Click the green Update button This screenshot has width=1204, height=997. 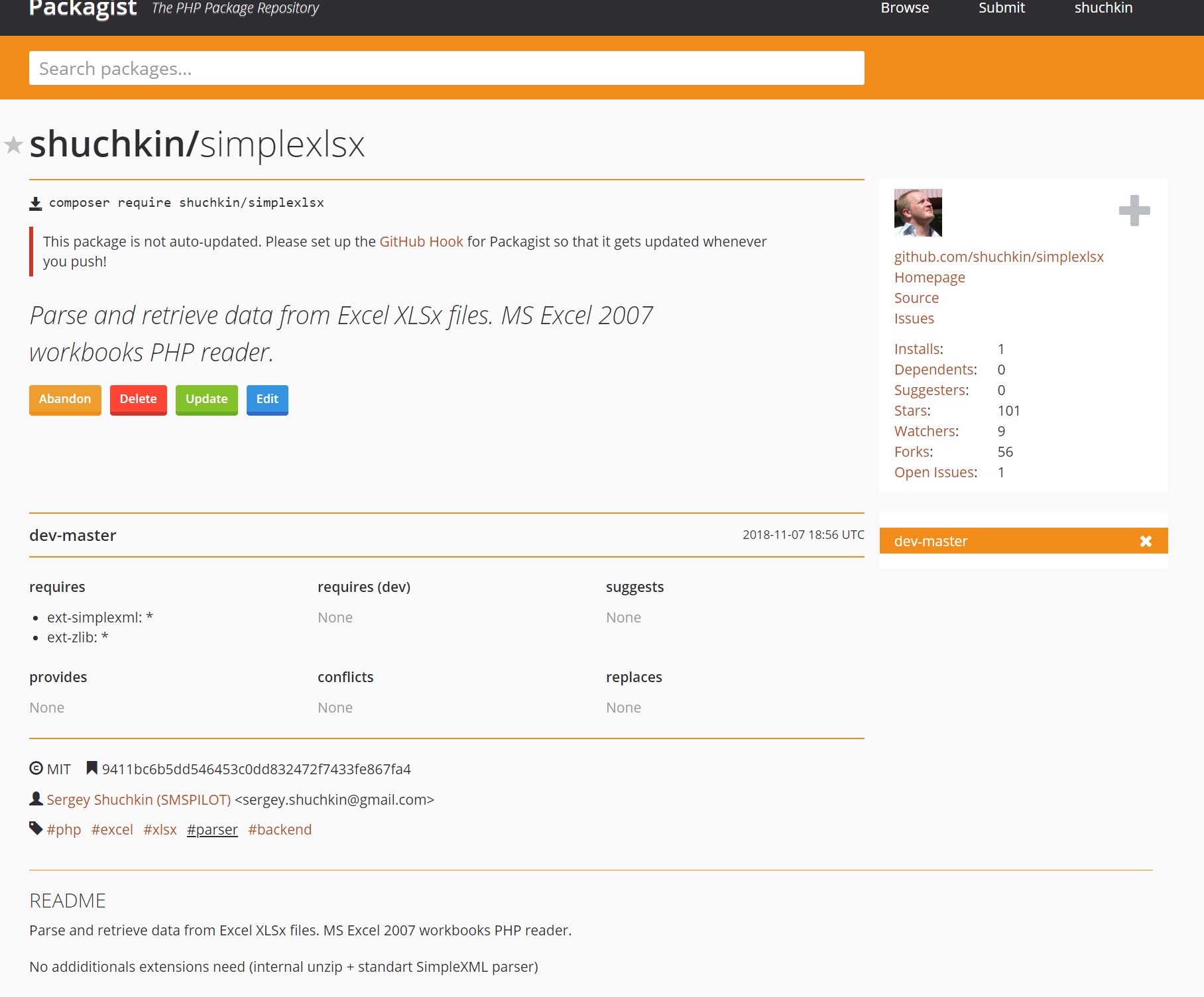pos(207,400)
